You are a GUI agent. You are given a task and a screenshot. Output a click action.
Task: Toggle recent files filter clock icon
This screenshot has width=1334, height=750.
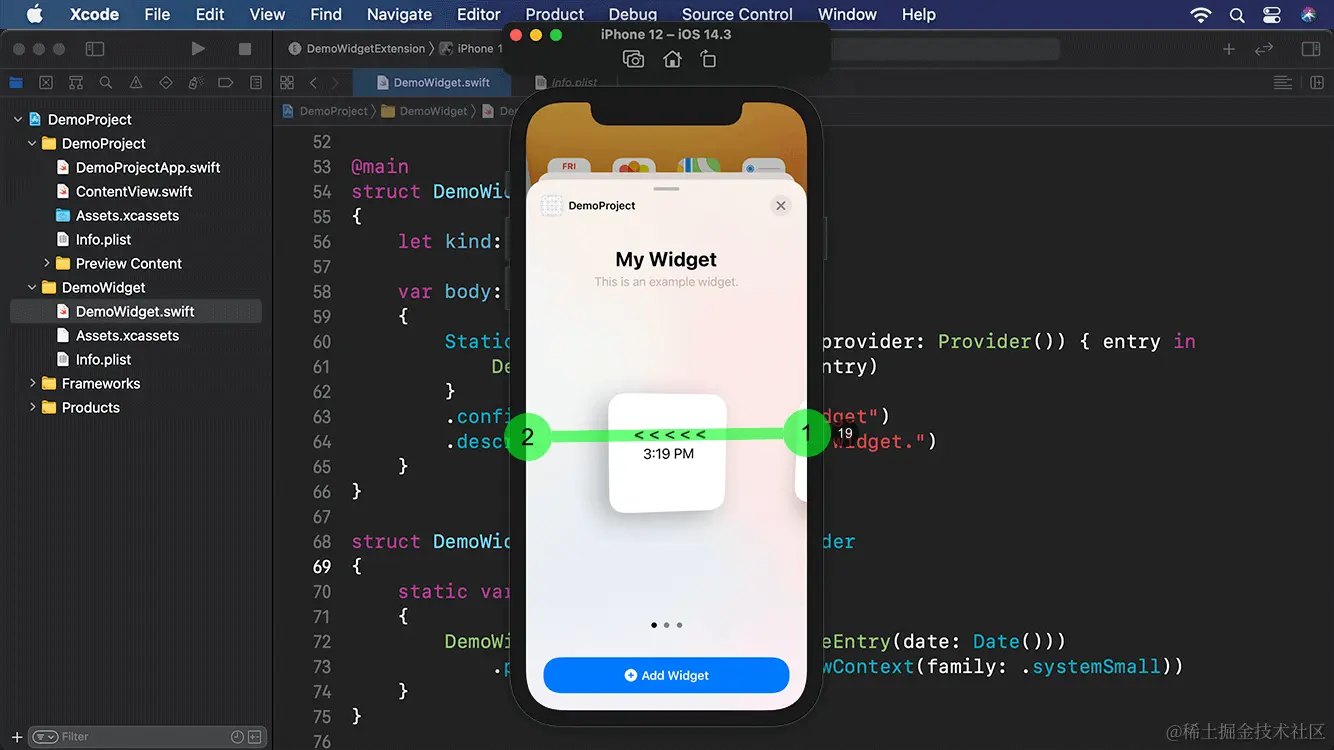(237, 737)
